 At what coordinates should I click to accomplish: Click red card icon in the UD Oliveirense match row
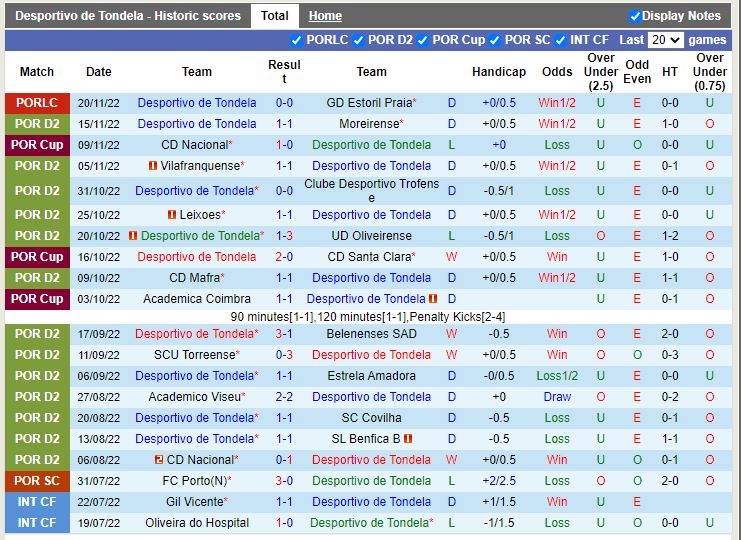(x=133, y=236)
